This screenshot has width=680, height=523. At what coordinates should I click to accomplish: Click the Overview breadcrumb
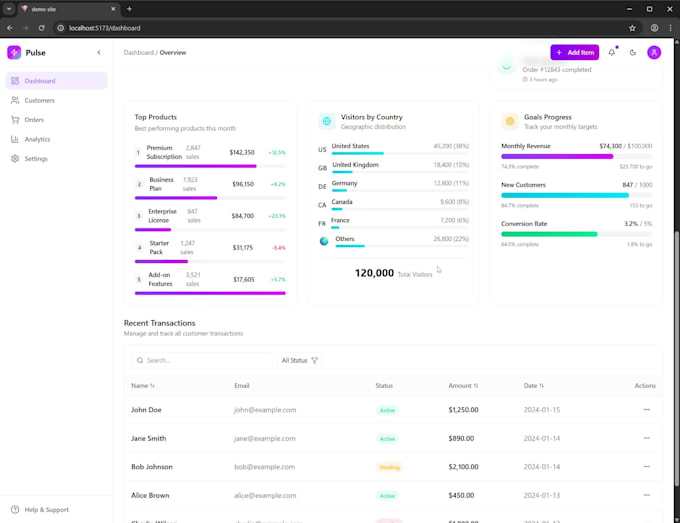click(x=173, y=52)
